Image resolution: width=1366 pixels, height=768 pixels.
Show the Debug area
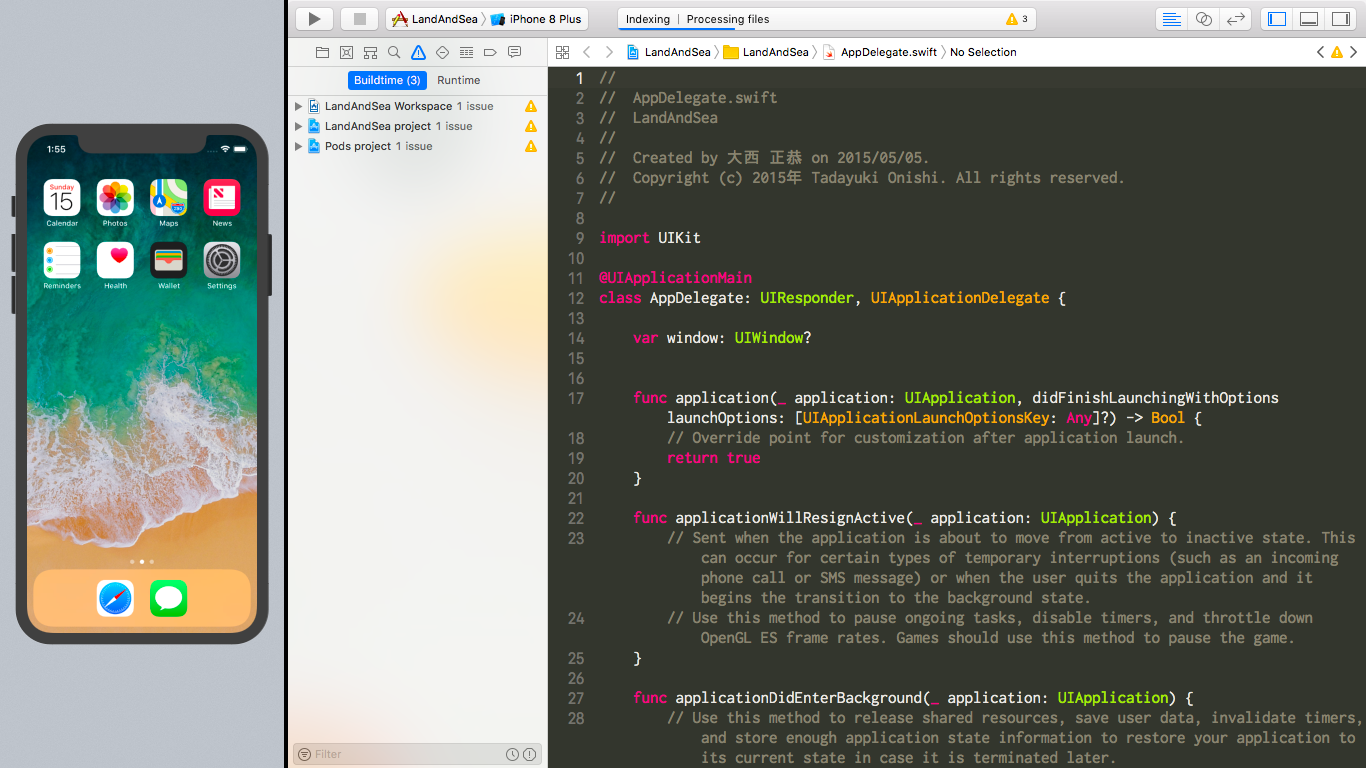pyautogui.click(x=1309, y=19)
